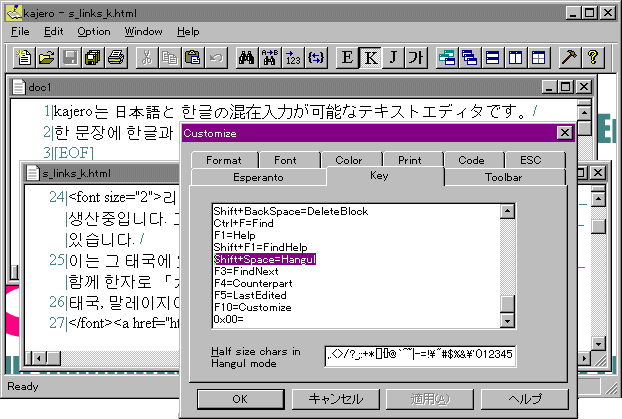The width and height of the screenshot is (622, 419).
Task: Click the Save All stacked disks icon
Action: click(x=93, y=58)
